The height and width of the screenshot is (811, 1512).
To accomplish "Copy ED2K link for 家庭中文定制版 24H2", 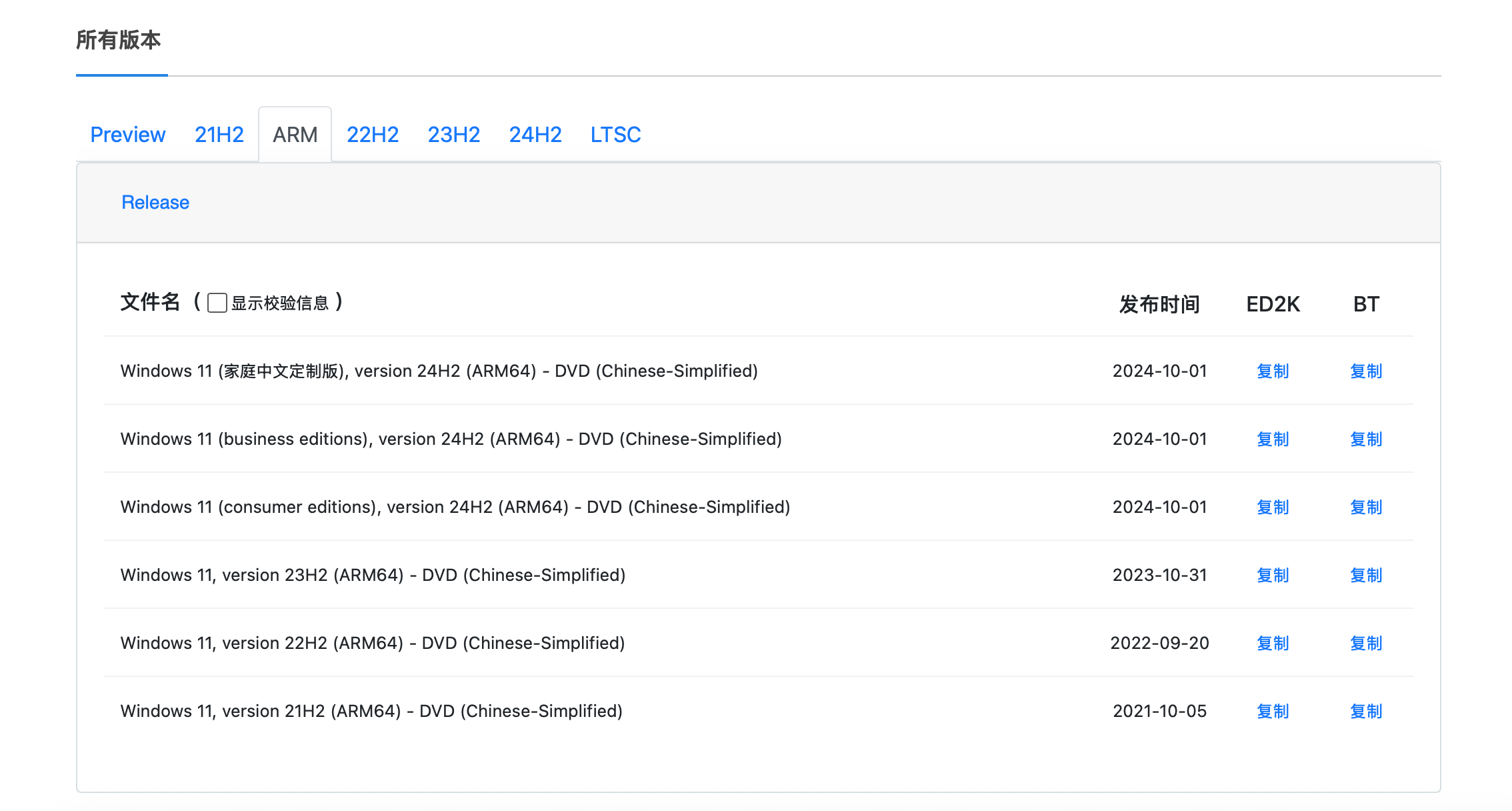I will 1273,371.
